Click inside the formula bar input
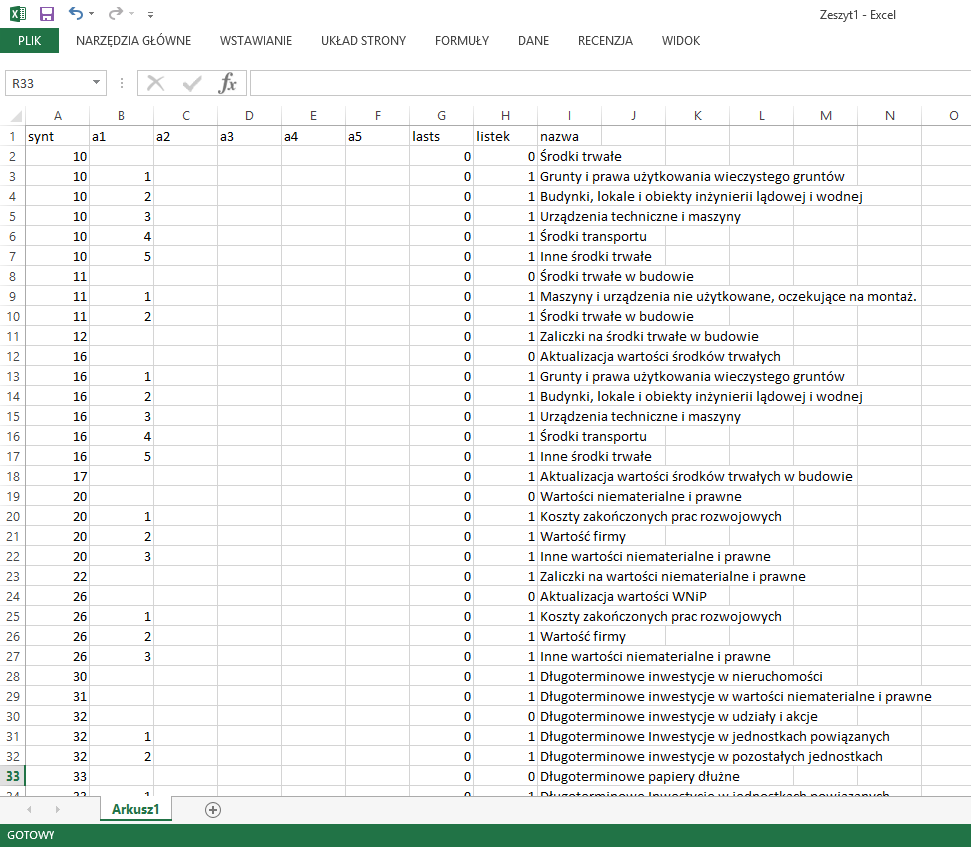 [x=600, y=83]
